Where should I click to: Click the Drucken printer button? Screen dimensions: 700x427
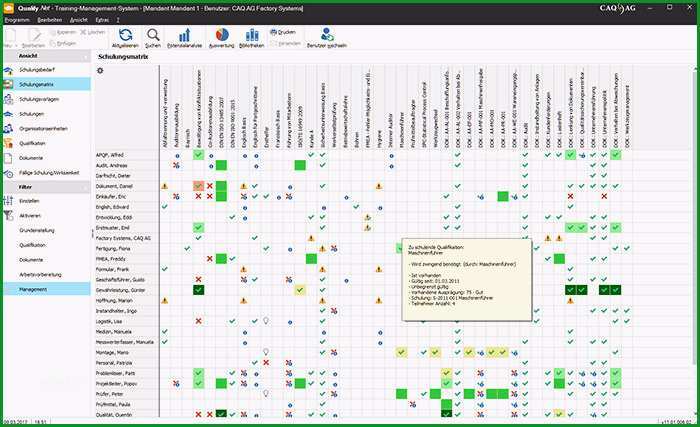283,32
